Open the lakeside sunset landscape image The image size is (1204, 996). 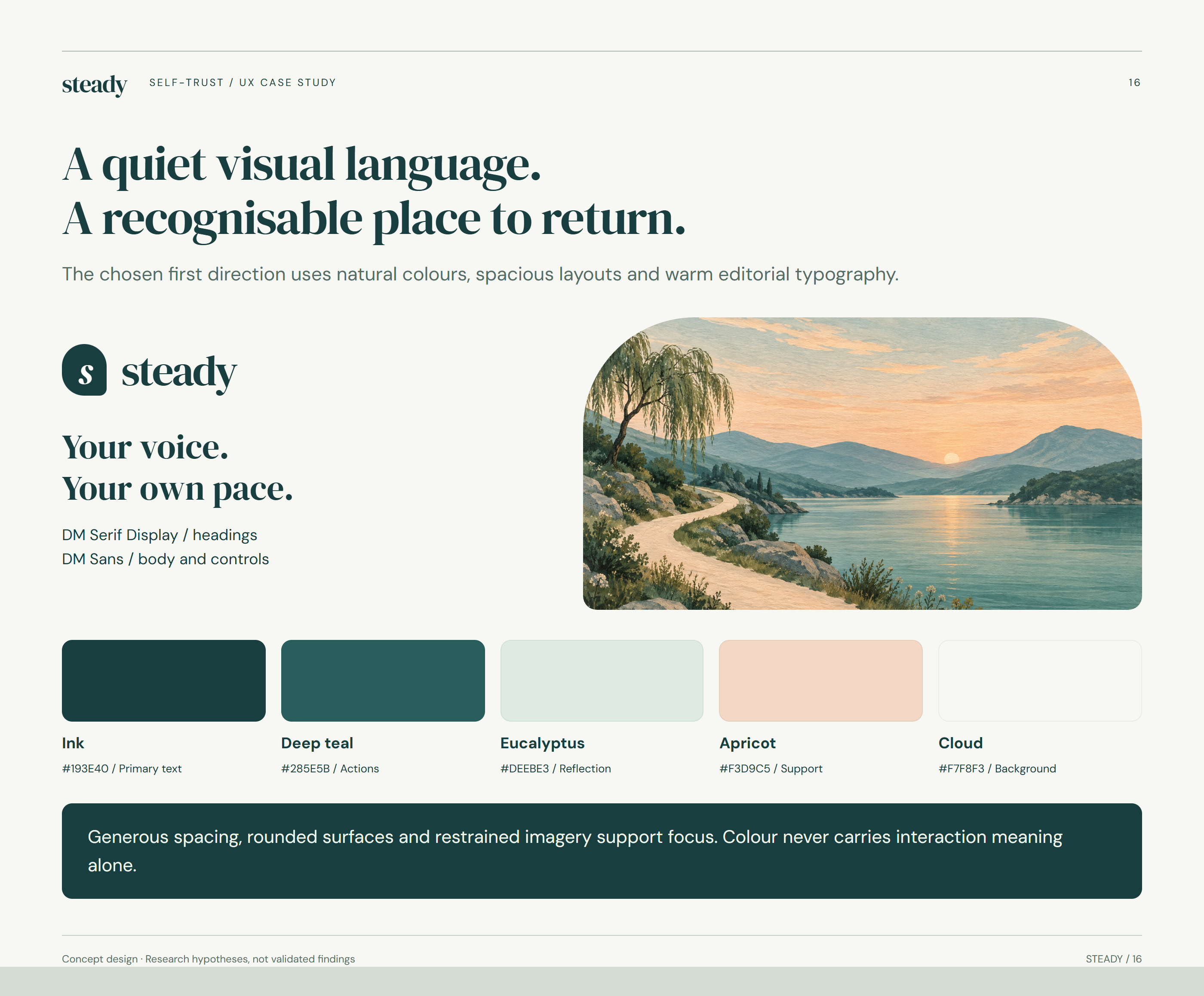(x=862, y=463)
